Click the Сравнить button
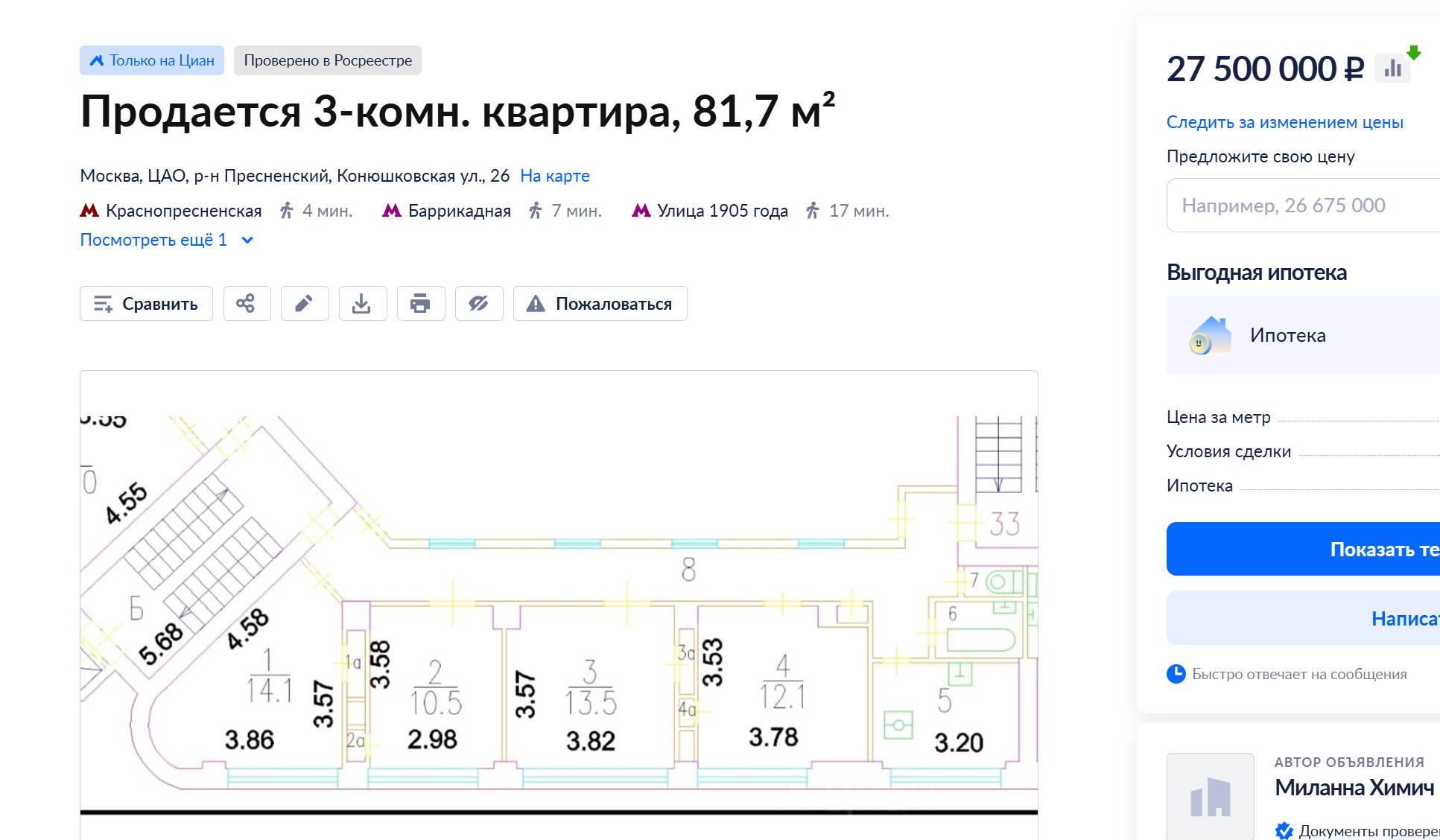Screen dimensions: 1440x840 146,304
